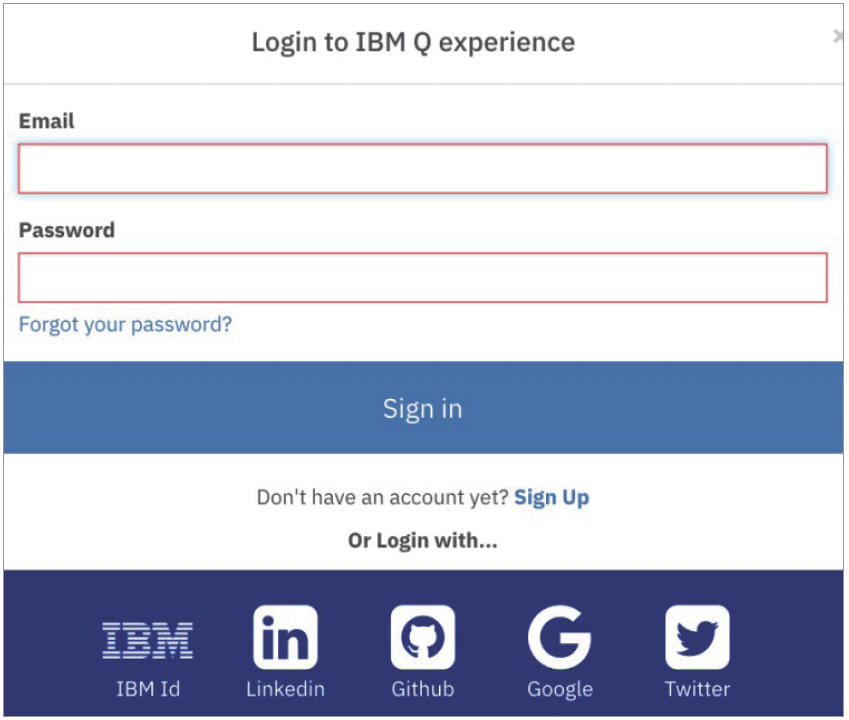Open the Forgot your password link

tap(125, 325)
